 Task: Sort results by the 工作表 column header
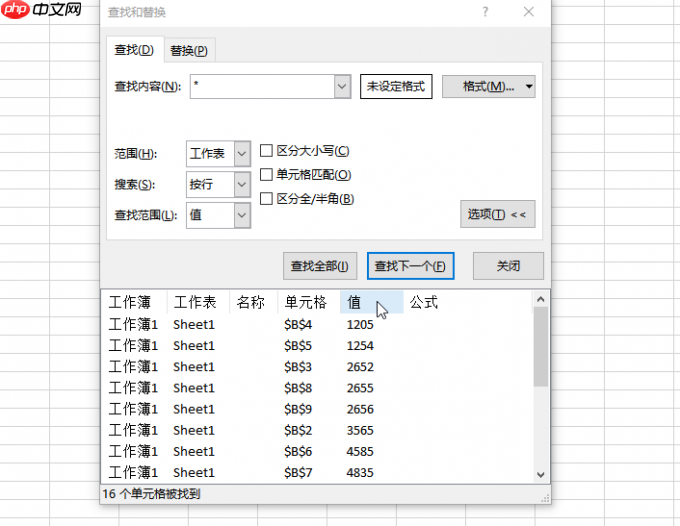click(x=198, y=302)
